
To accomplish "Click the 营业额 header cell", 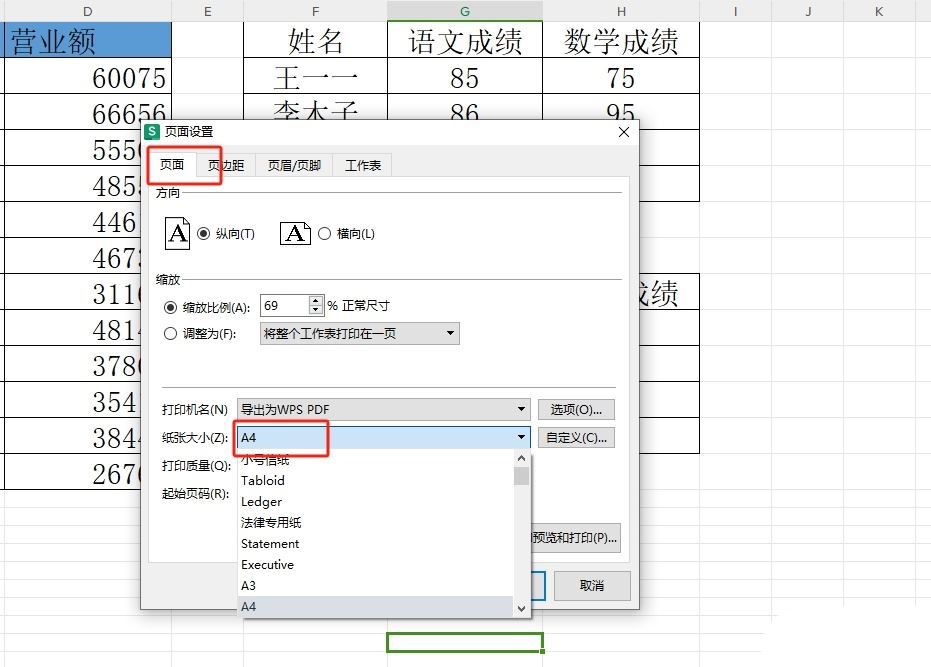I will click(88, 40).
